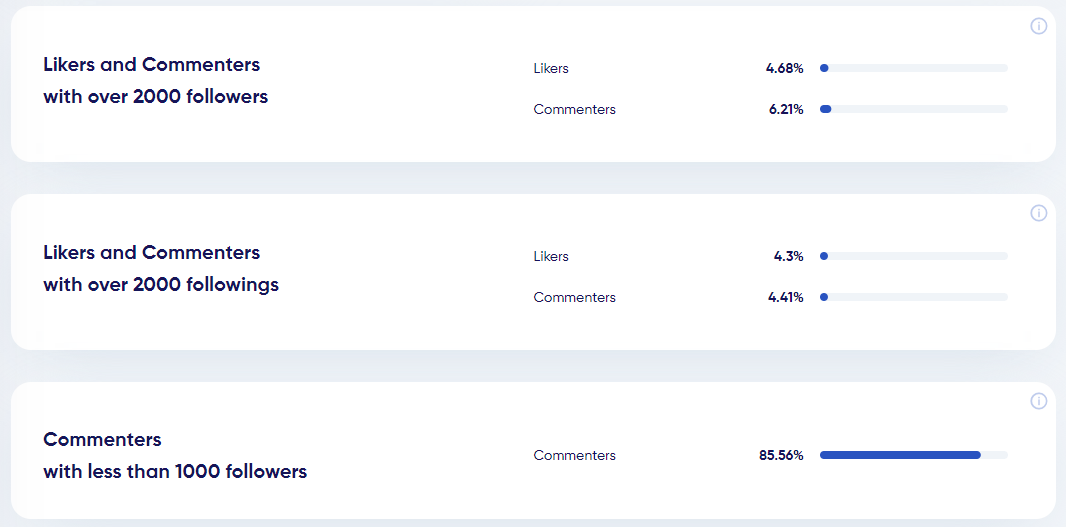
Task: Select the 6.21% percentage value
Action: tap(786, 109)
